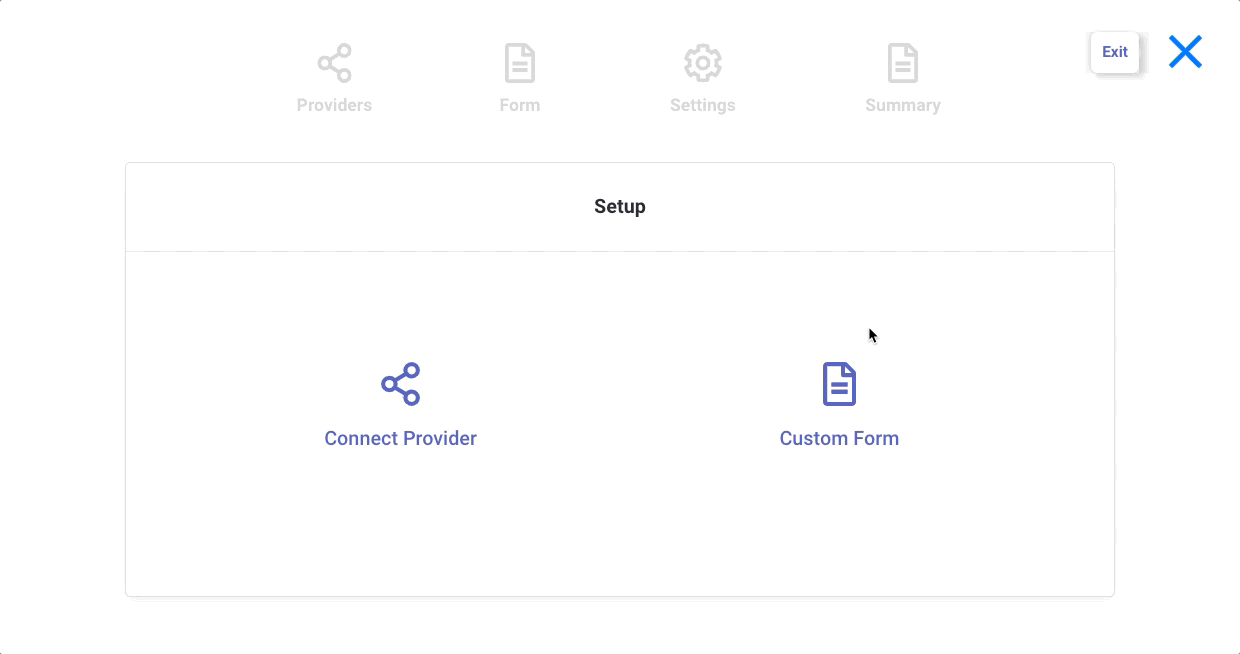Click the document icon above Summary label
The image size is (1240, 654).
(903, 62)
